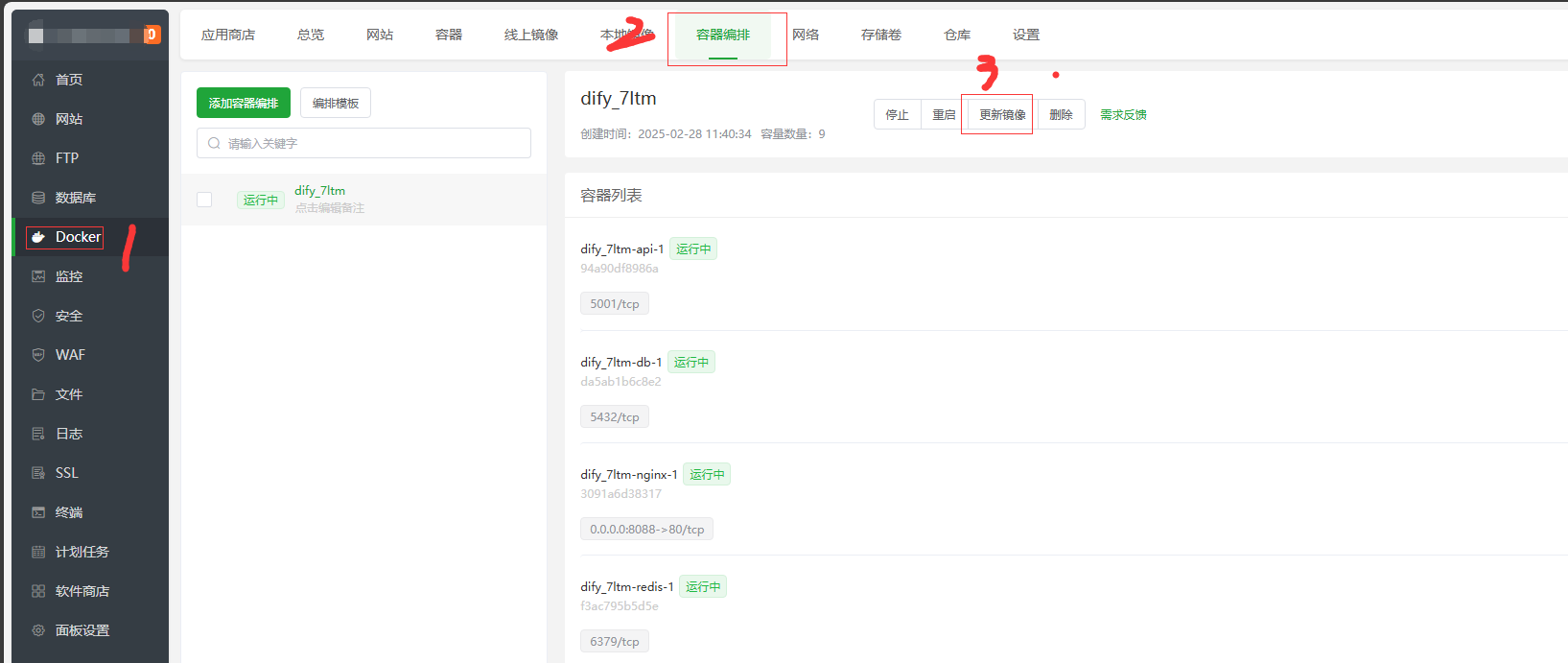Open the gear icon for 面板设置
This screenshot has width=1568, height=663.
(38, 630)
